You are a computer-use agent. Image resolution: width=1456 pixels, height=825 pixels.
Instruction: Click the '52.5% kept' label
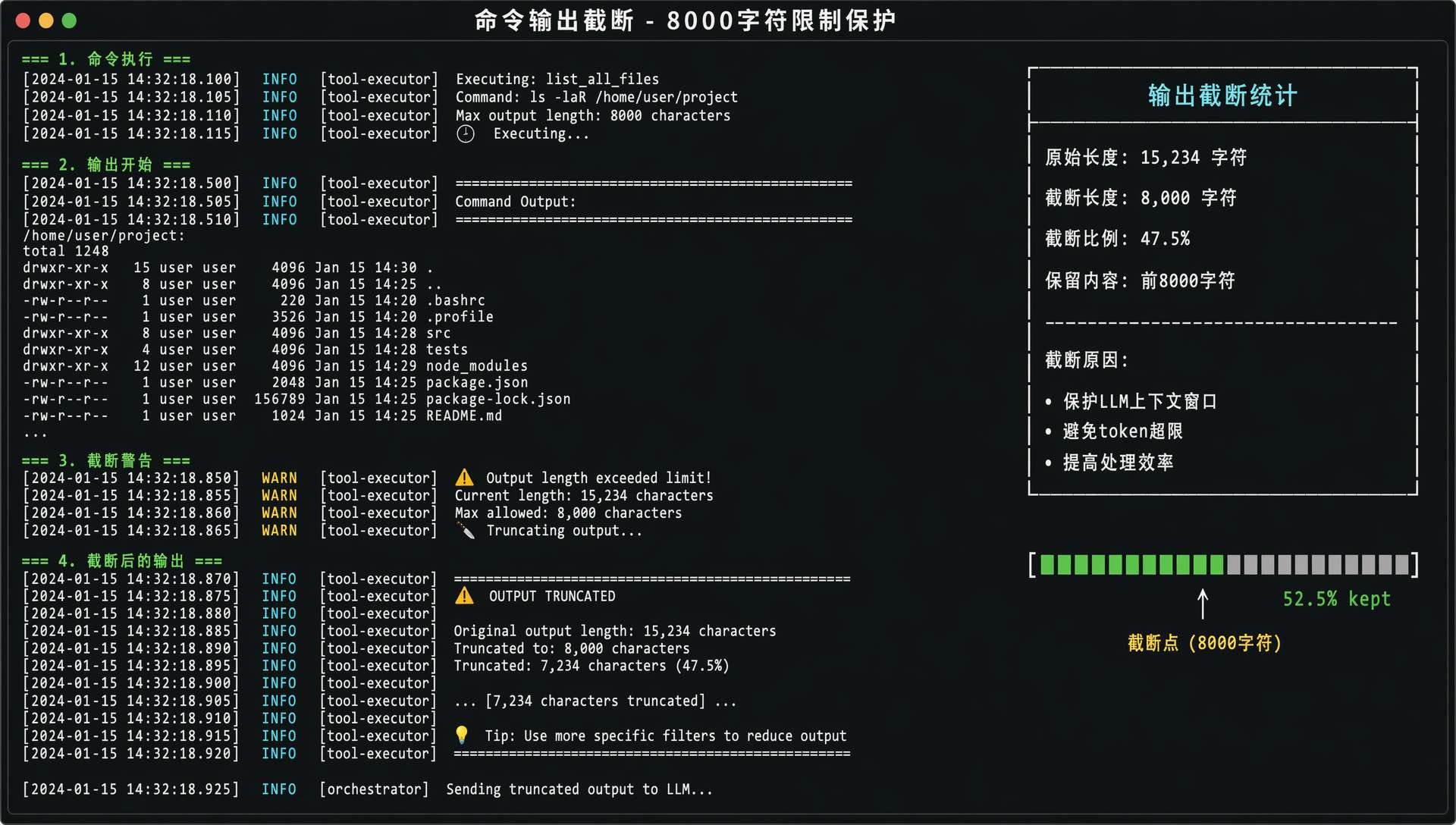(1336, 599)
